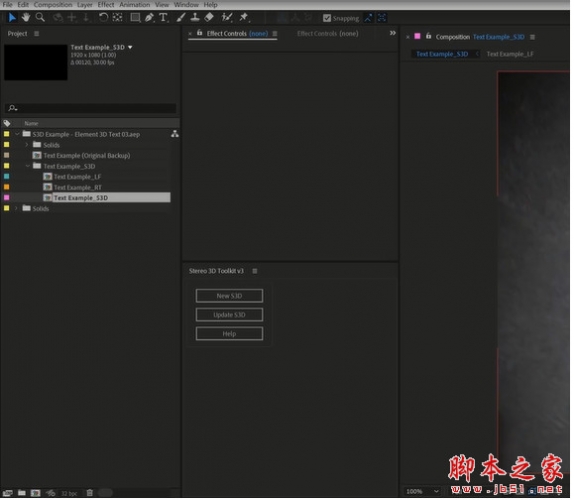
Task: Click the New S3D button
Action: 229,296
